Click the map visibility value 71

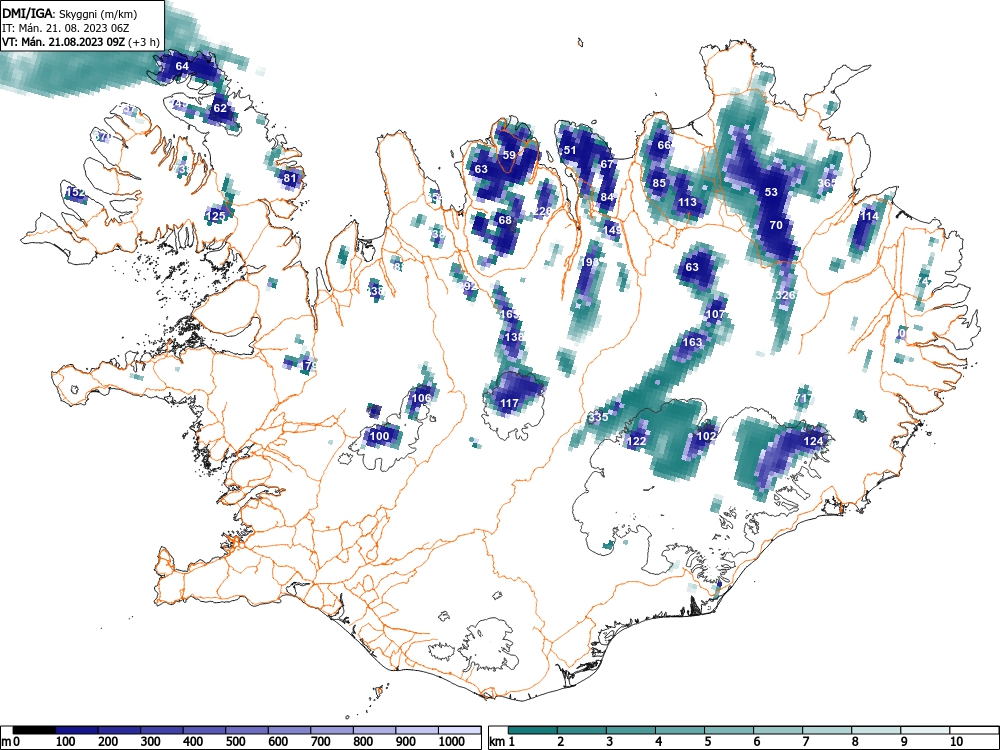tap(802, 399)
